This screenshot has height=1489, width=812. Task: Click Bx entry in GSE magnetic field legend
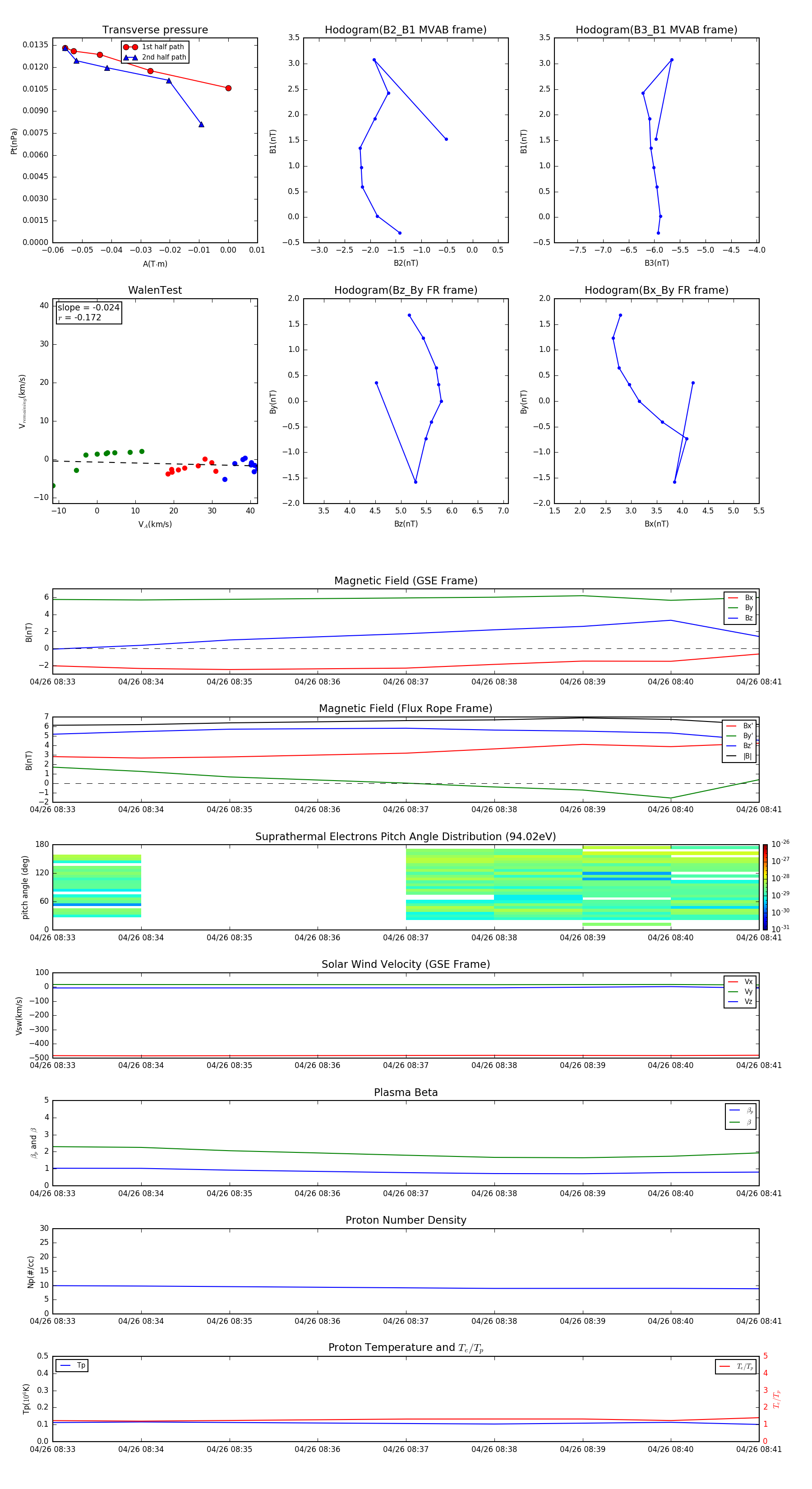click(740, 598)
